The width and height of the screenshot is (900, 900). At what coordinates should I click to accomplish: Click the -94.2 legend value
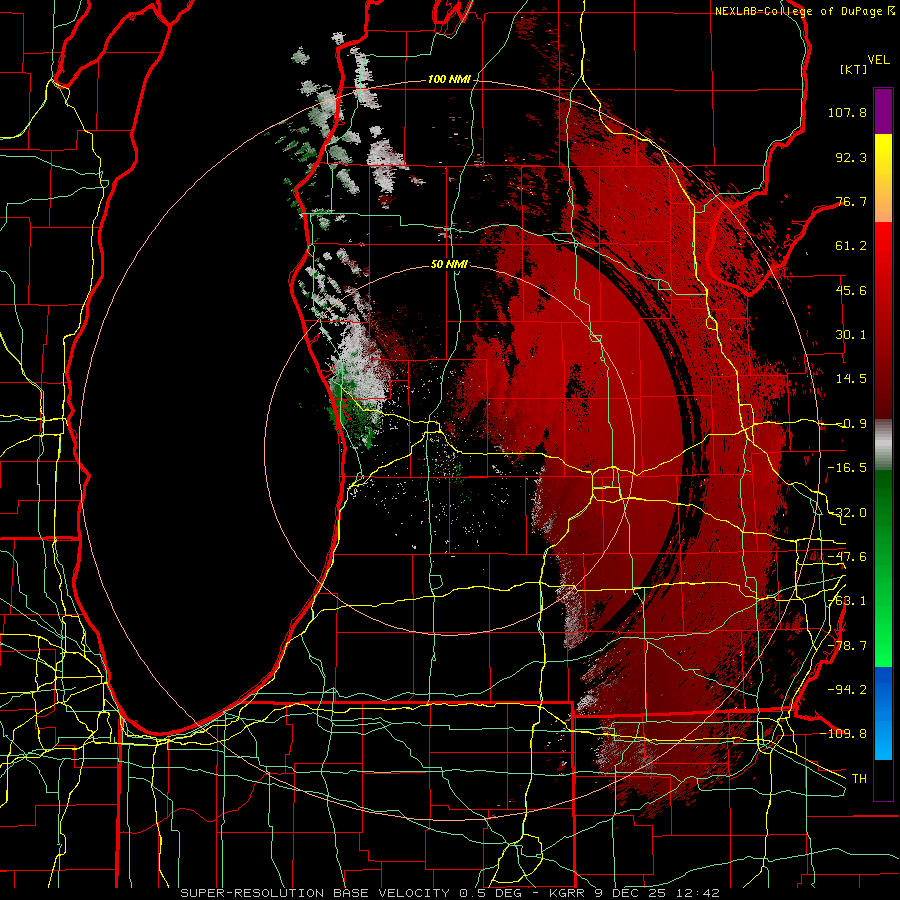(x=847, y=689)
